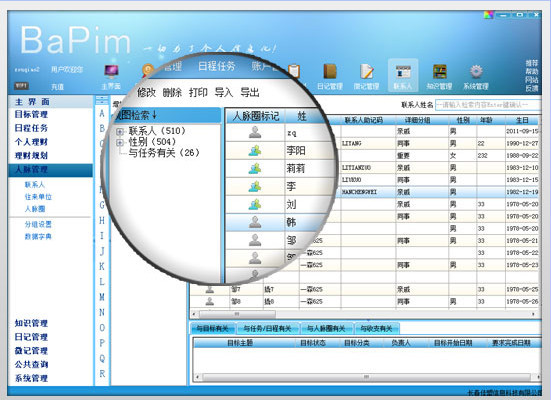Click the 目标主题 header in bottom table

tap(240, 343)
